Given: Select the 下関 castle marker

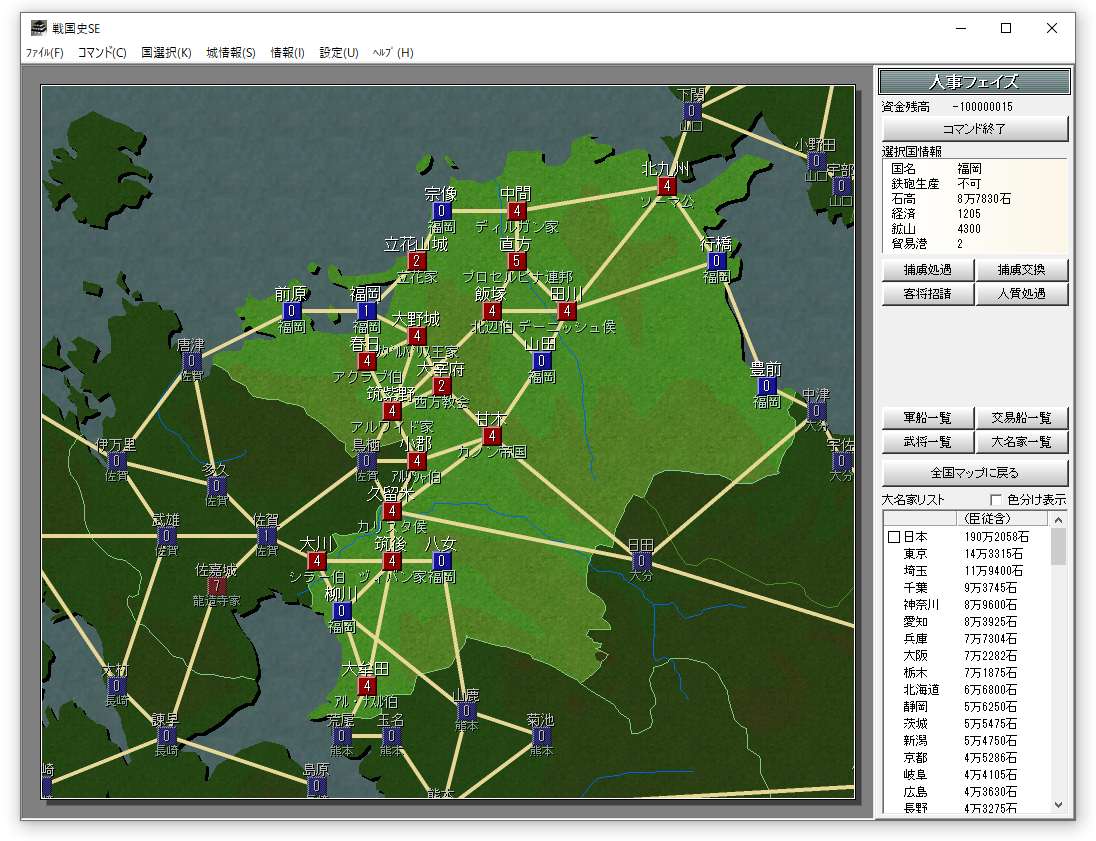Looking at the screenshot, I should pos(691,110).
